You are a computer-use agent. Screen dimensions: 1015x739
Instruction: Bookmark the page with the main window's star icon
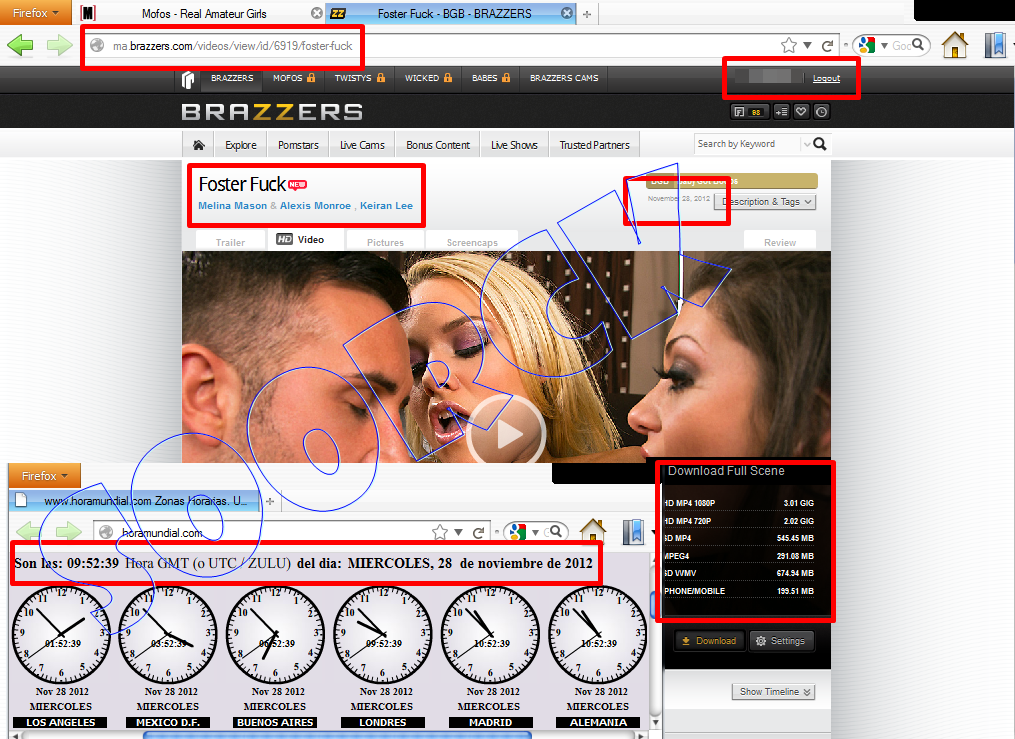point(788,45)
